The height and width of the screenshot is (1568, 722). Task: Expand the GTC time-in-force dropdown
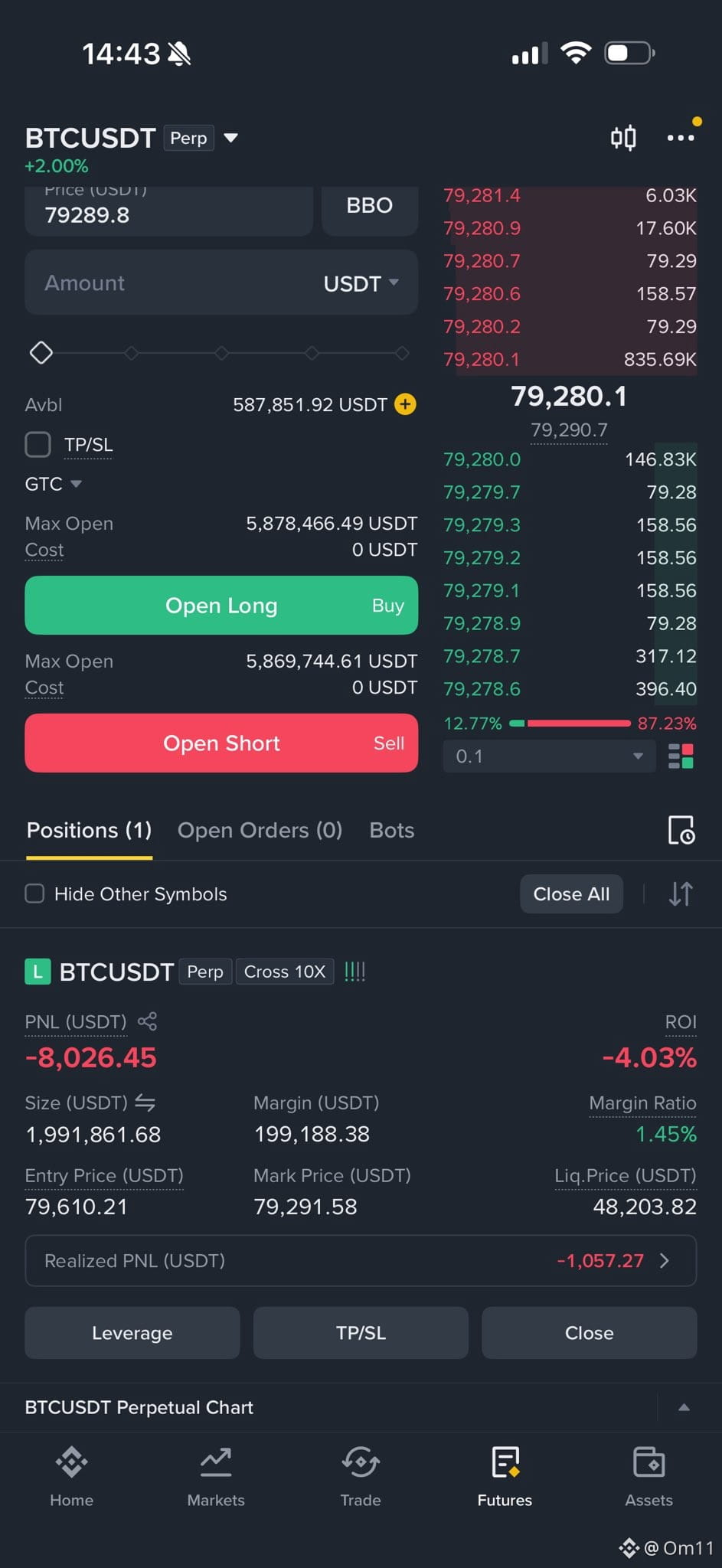54,484
